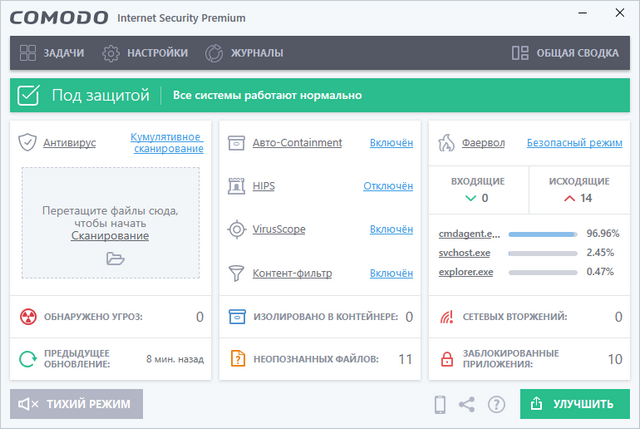Click the "Сканирование" link in drop zone

coord(110,236)
